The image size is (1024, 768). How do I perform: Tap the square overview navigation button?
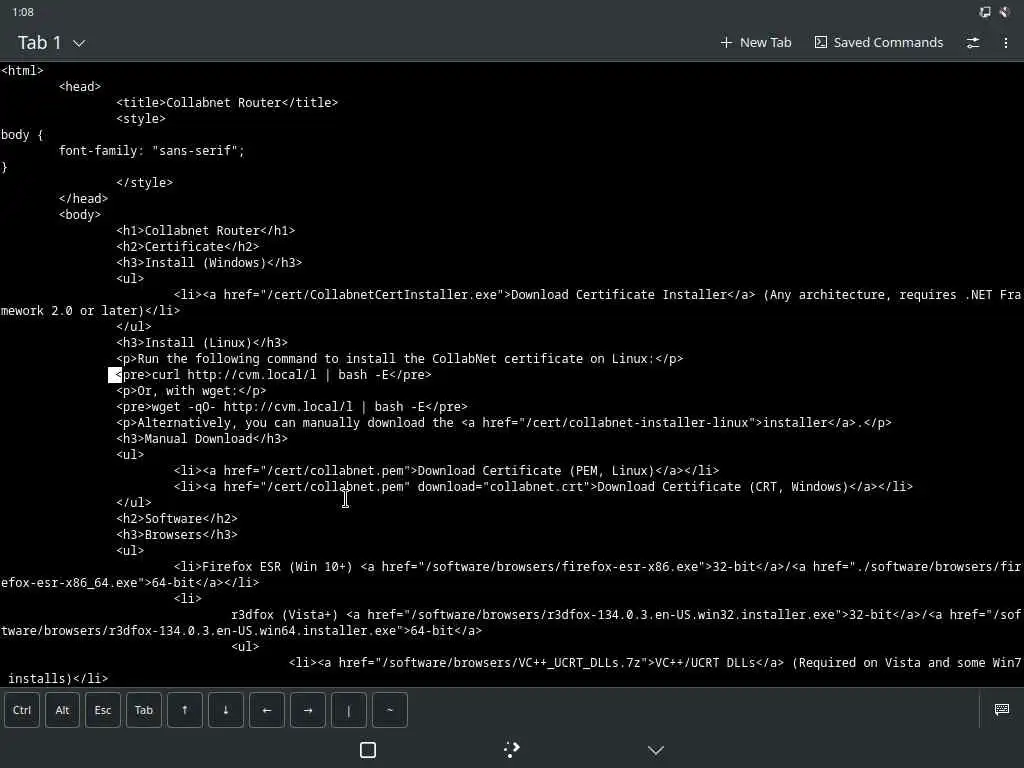(x=368, y=750)
